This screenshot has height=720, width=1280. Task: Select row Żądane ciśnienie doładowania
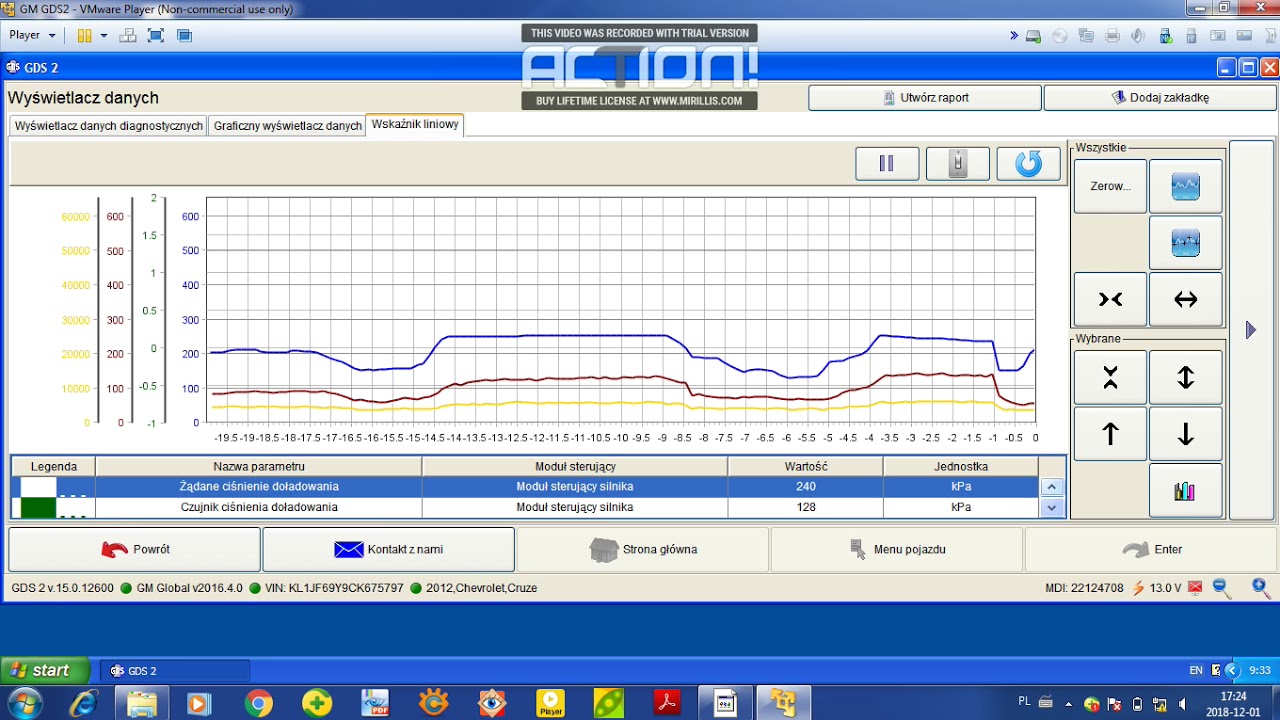pyautogui.click(x=525, y=487)
